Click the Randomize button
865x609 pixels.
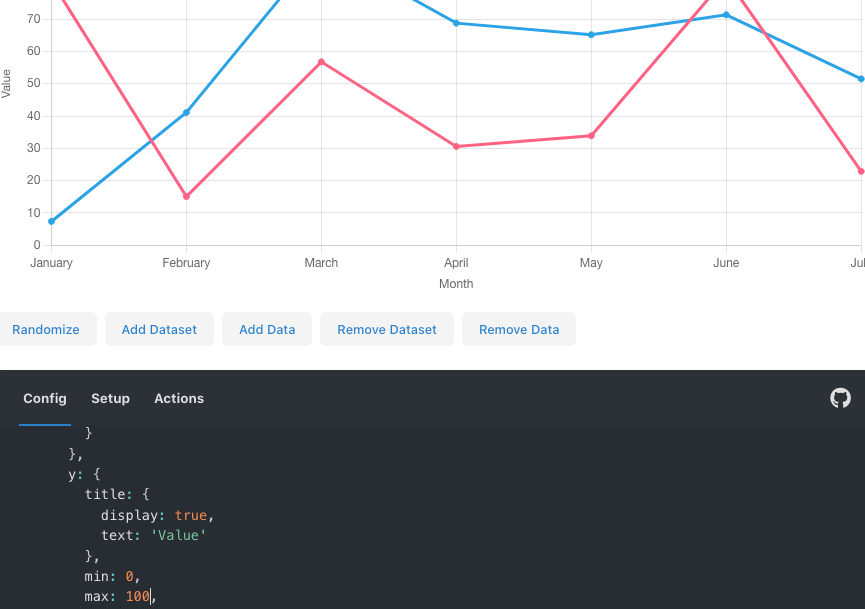pos(46,329)
